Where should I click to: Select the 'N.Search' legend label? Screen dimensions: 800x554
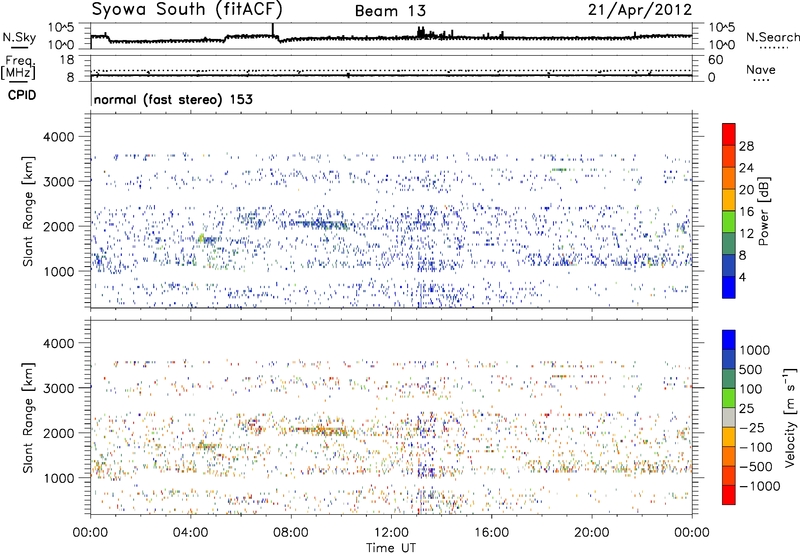coord(773,37)
